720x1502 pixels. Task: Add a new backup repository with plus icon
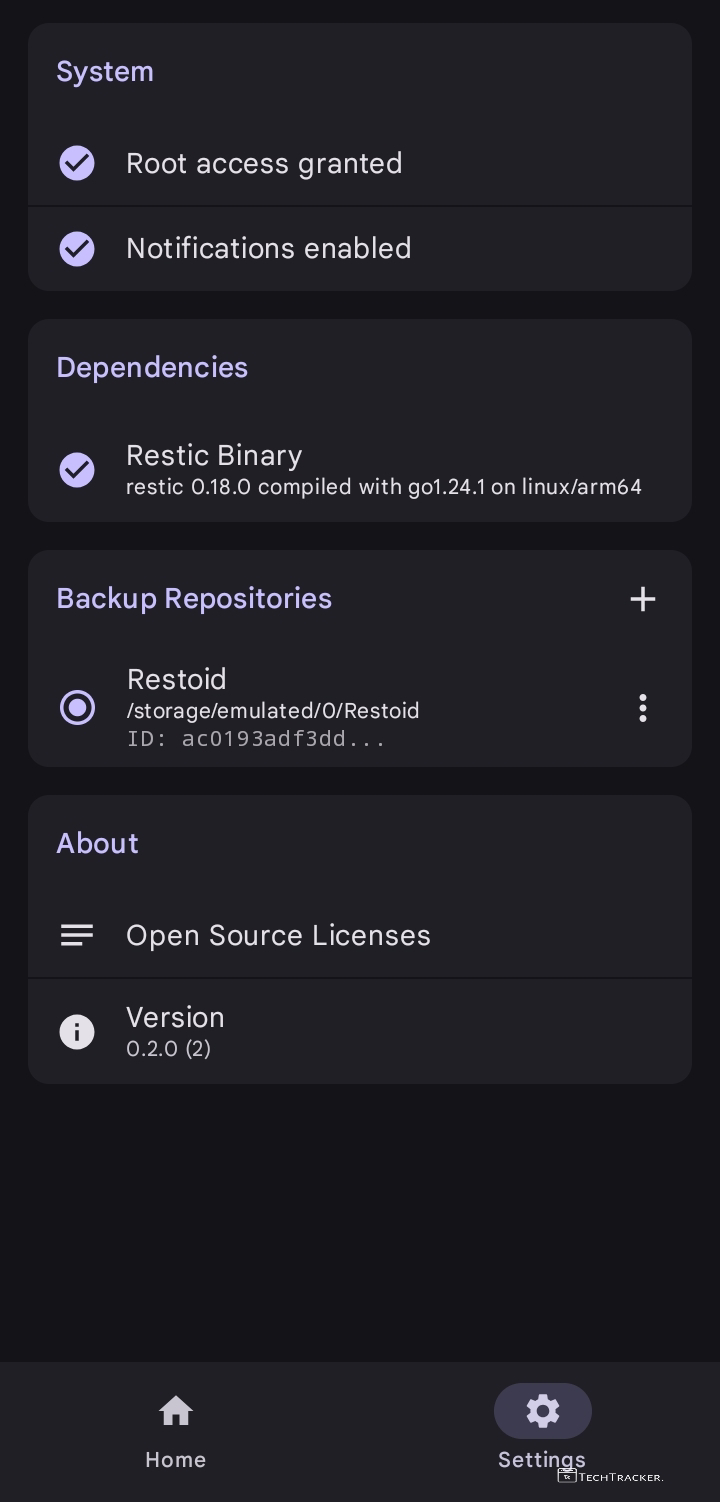click(x=642, y=599)
